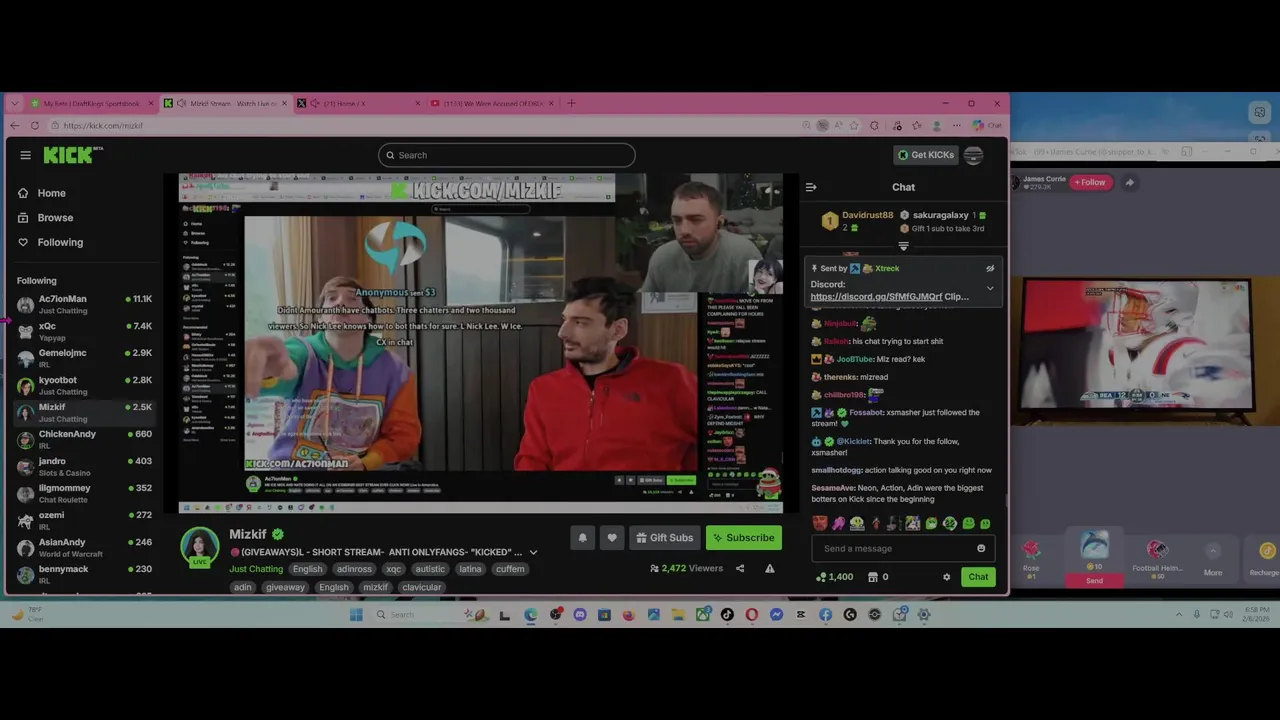Go back in the browser
Viewport: 1280px width, 720px height.
(14, 125)
